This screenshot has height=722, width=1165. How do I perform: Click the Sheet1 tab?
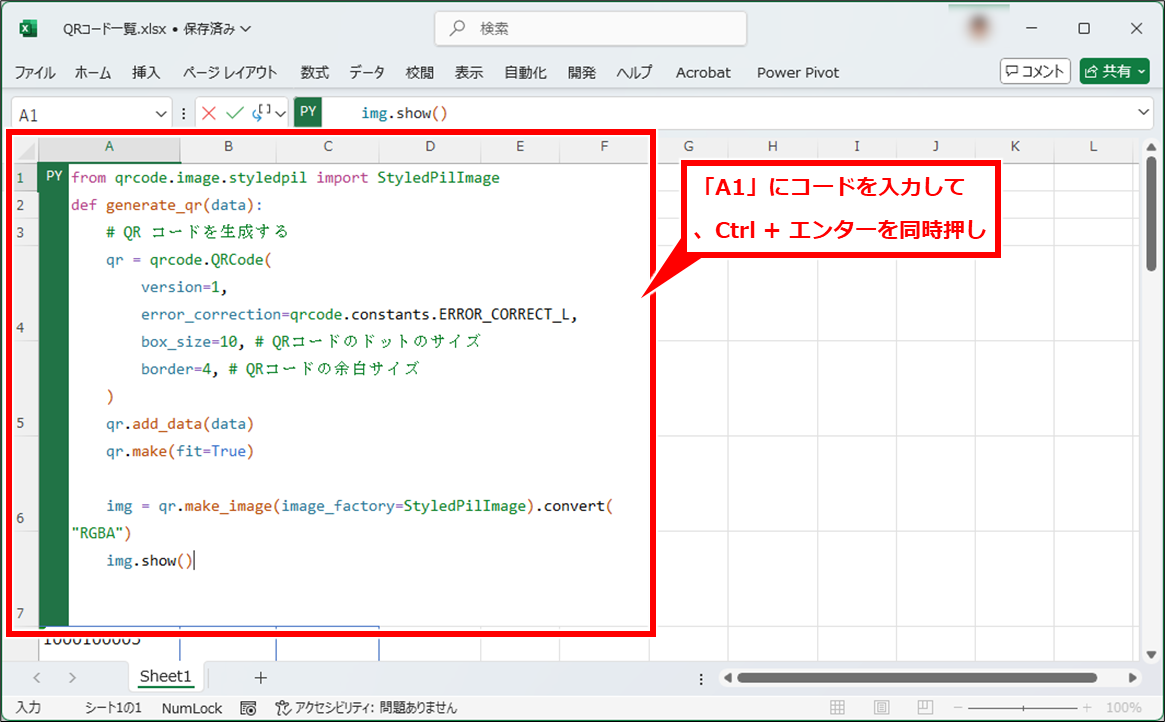pos(165,676)
